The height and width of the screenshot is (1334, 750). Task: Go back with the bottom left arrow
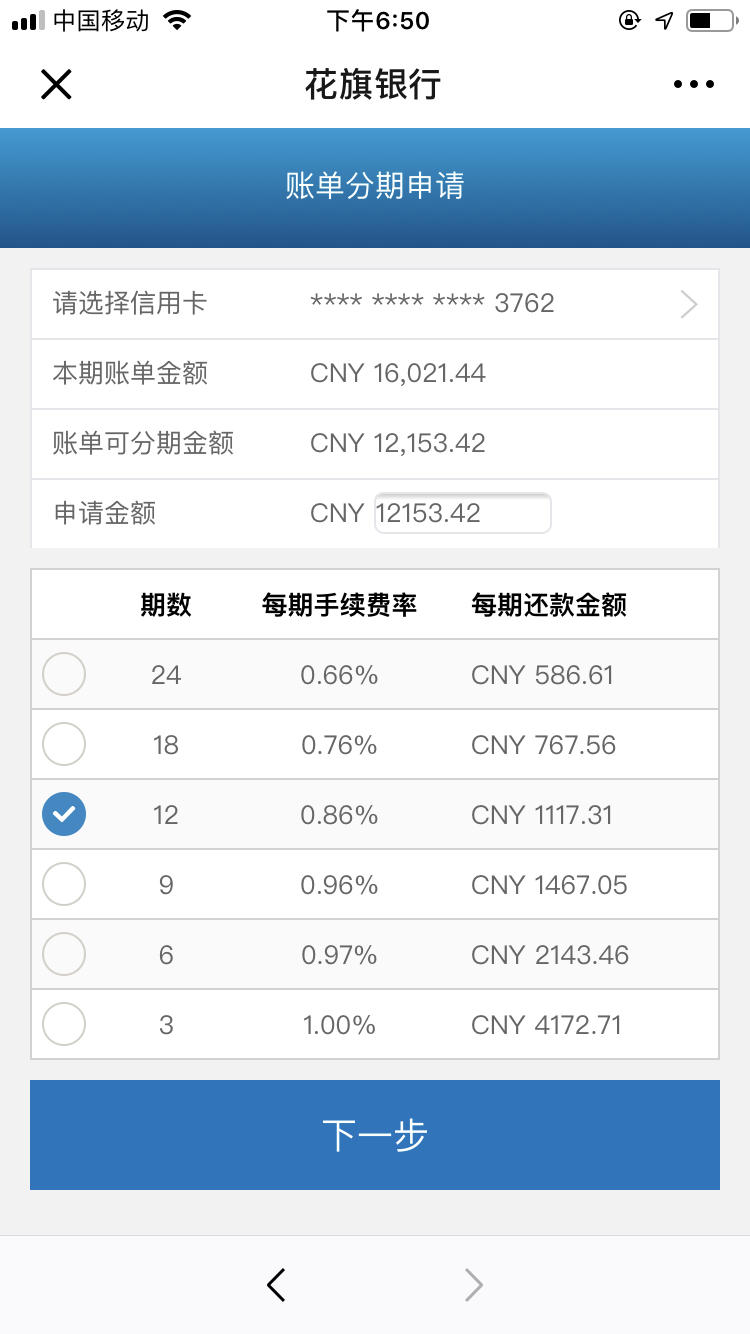pyautogui.click(x=277, y=1285)
